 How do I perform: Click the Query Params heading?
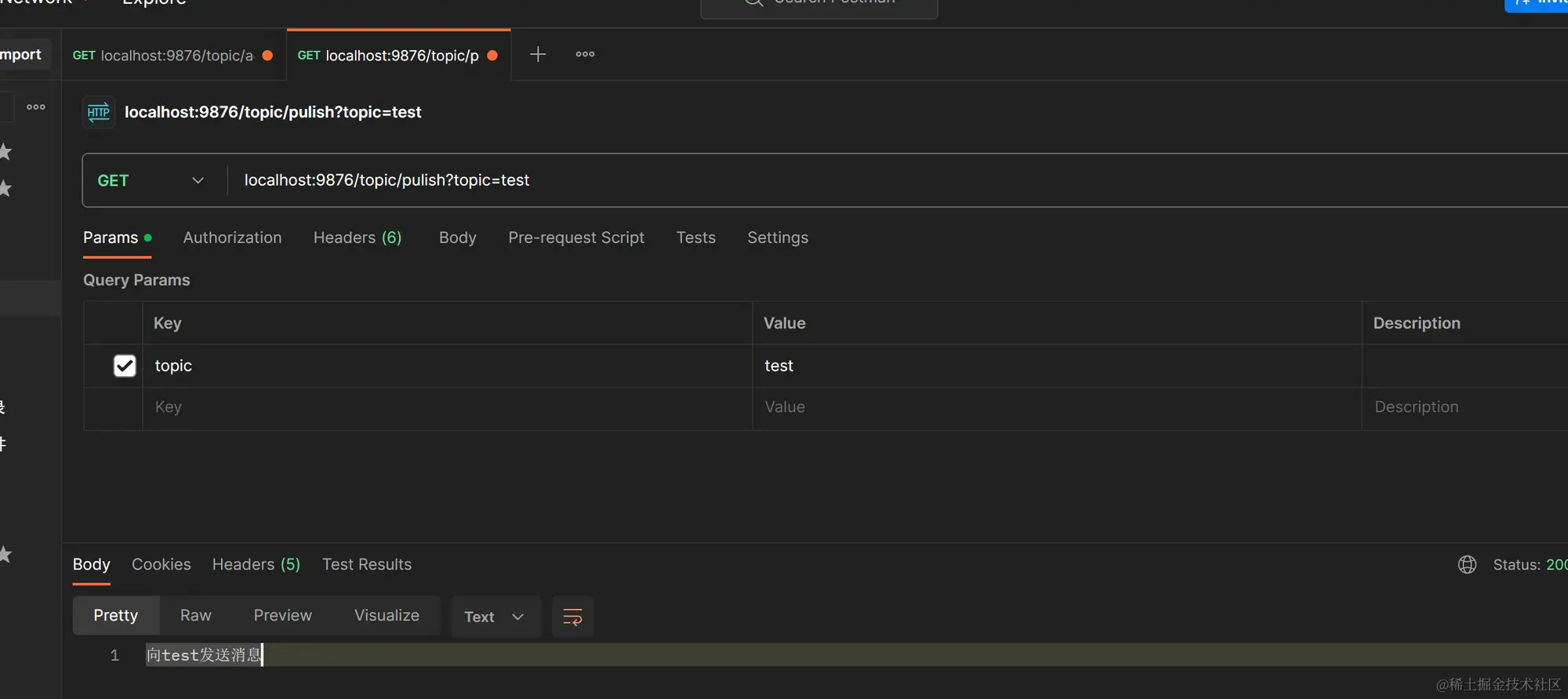tap(136, 280)
